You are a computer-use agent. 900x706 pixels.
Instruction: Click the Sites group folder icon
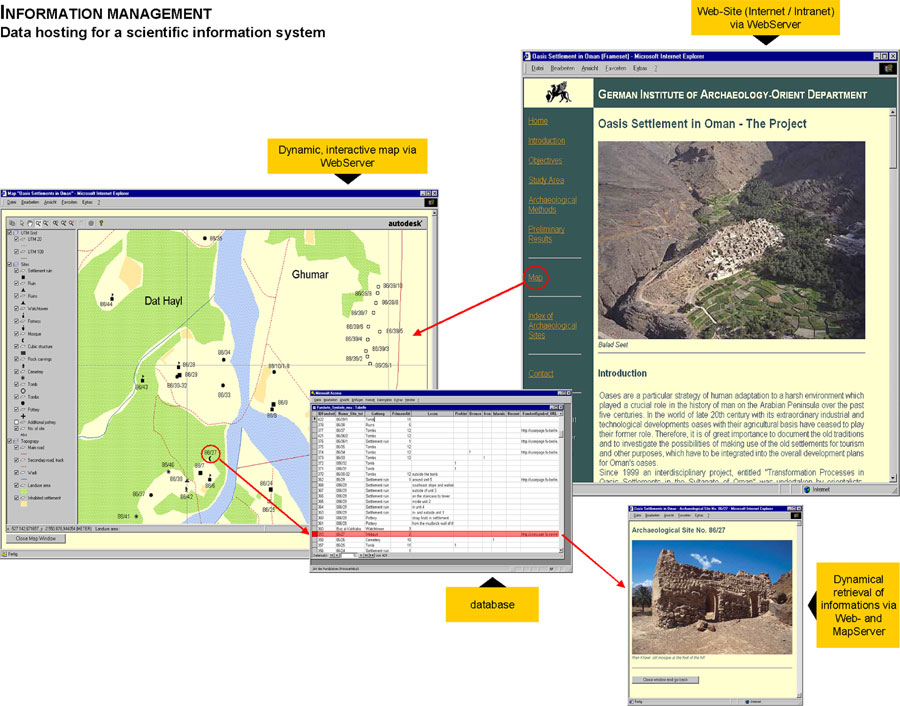15,265
